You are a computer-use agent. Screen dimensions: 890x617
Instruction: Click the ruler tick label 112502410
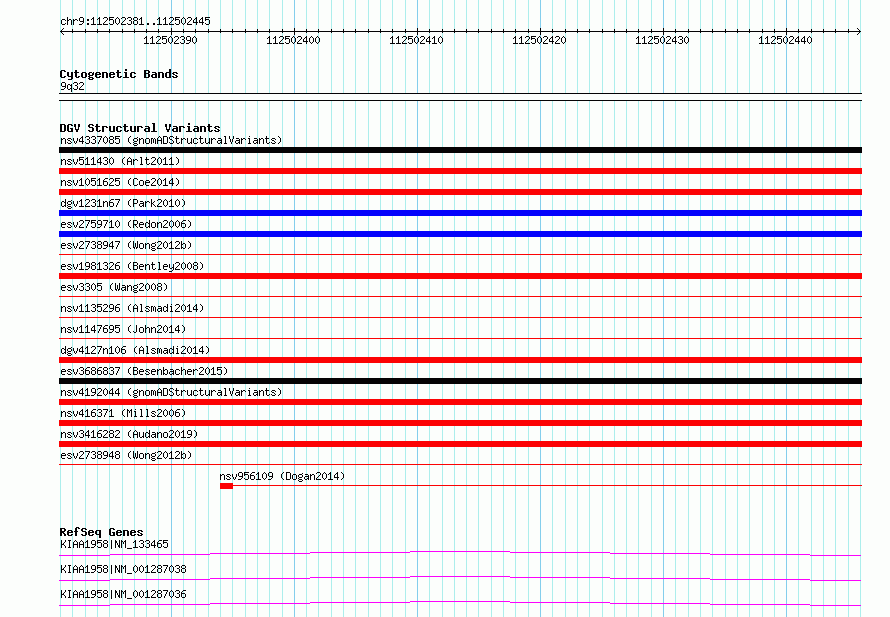tap(416, 40)
